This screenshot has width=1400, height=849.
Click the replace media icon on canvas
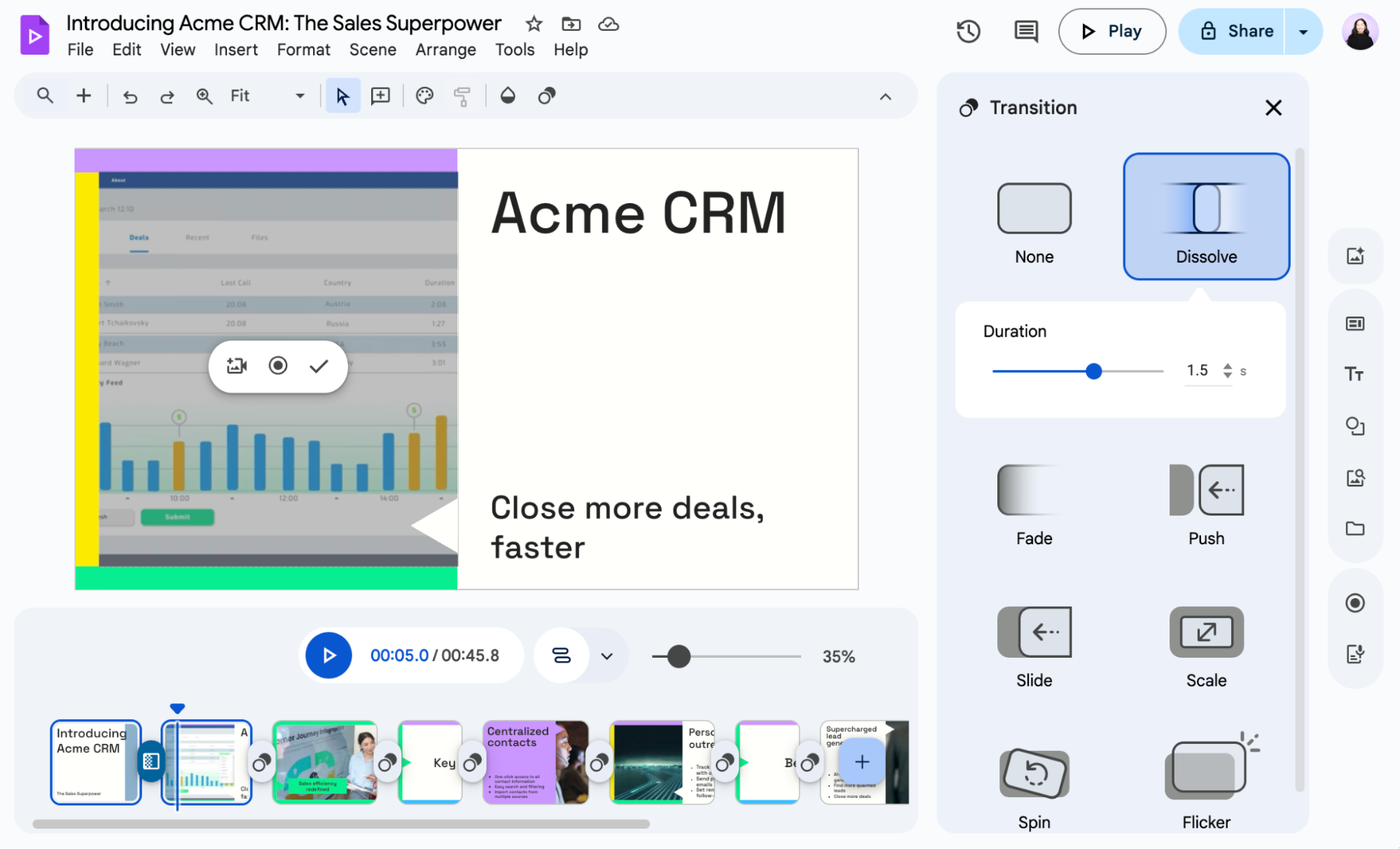point(237,366)
